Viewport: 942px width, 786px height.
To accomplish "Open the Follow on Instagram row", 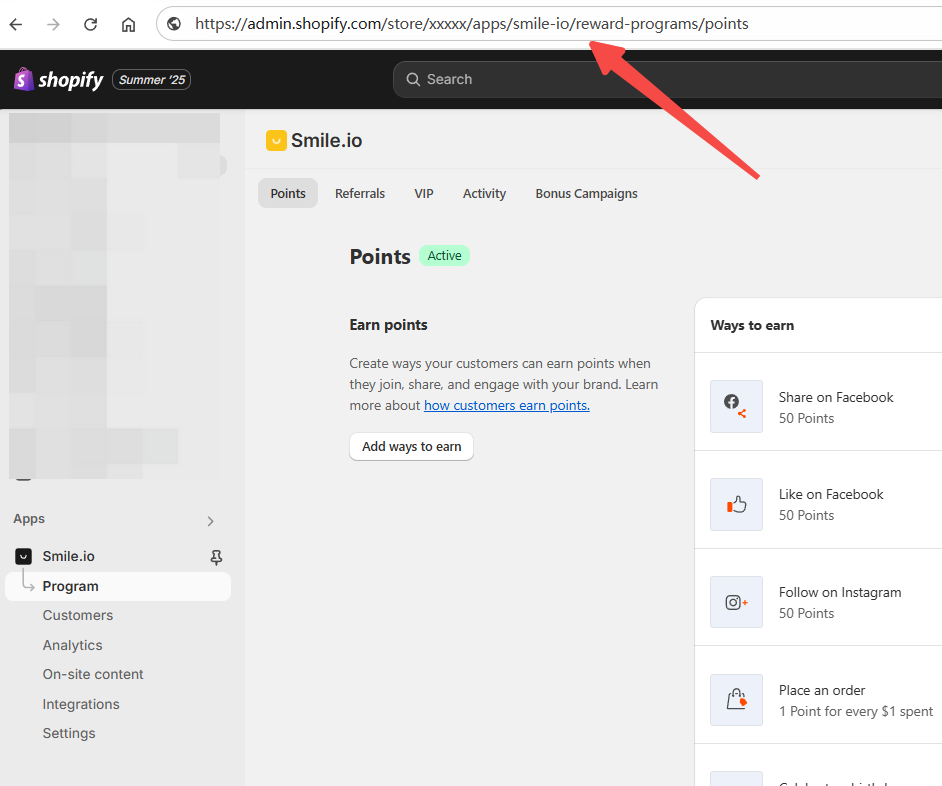I will pyautogui.click(x=818, y=597).
